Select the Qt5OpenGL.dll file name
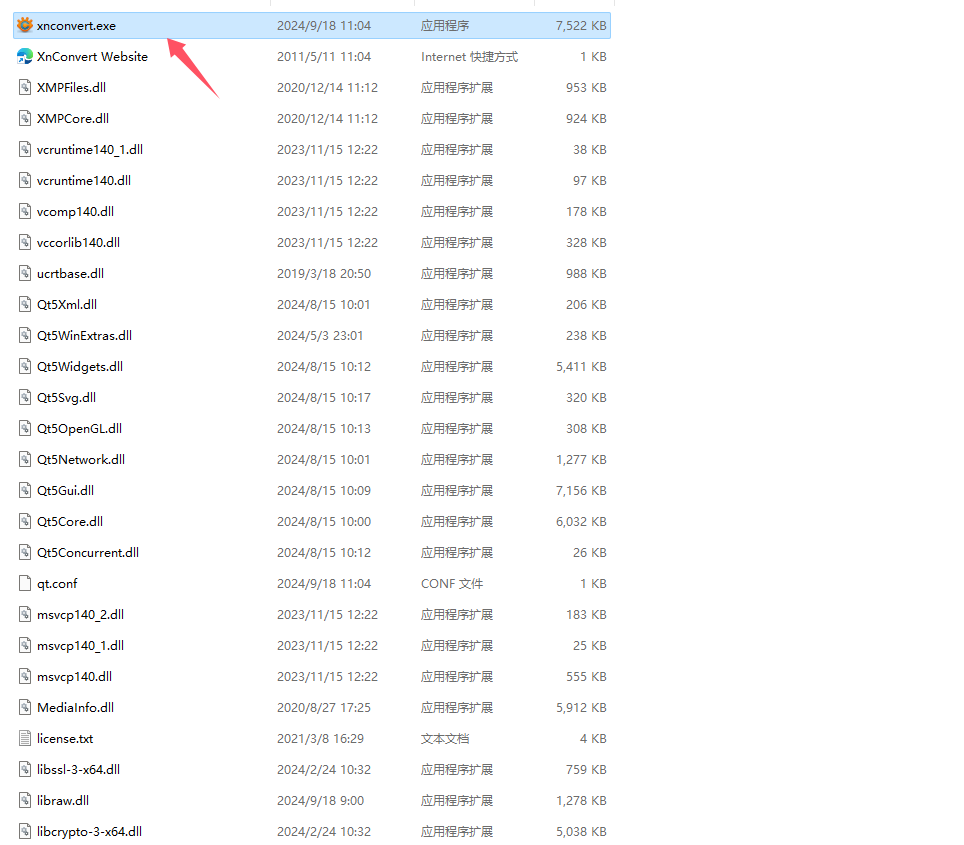Image resolution: width=964 pixels, height=845 pixels. [79, 429]
